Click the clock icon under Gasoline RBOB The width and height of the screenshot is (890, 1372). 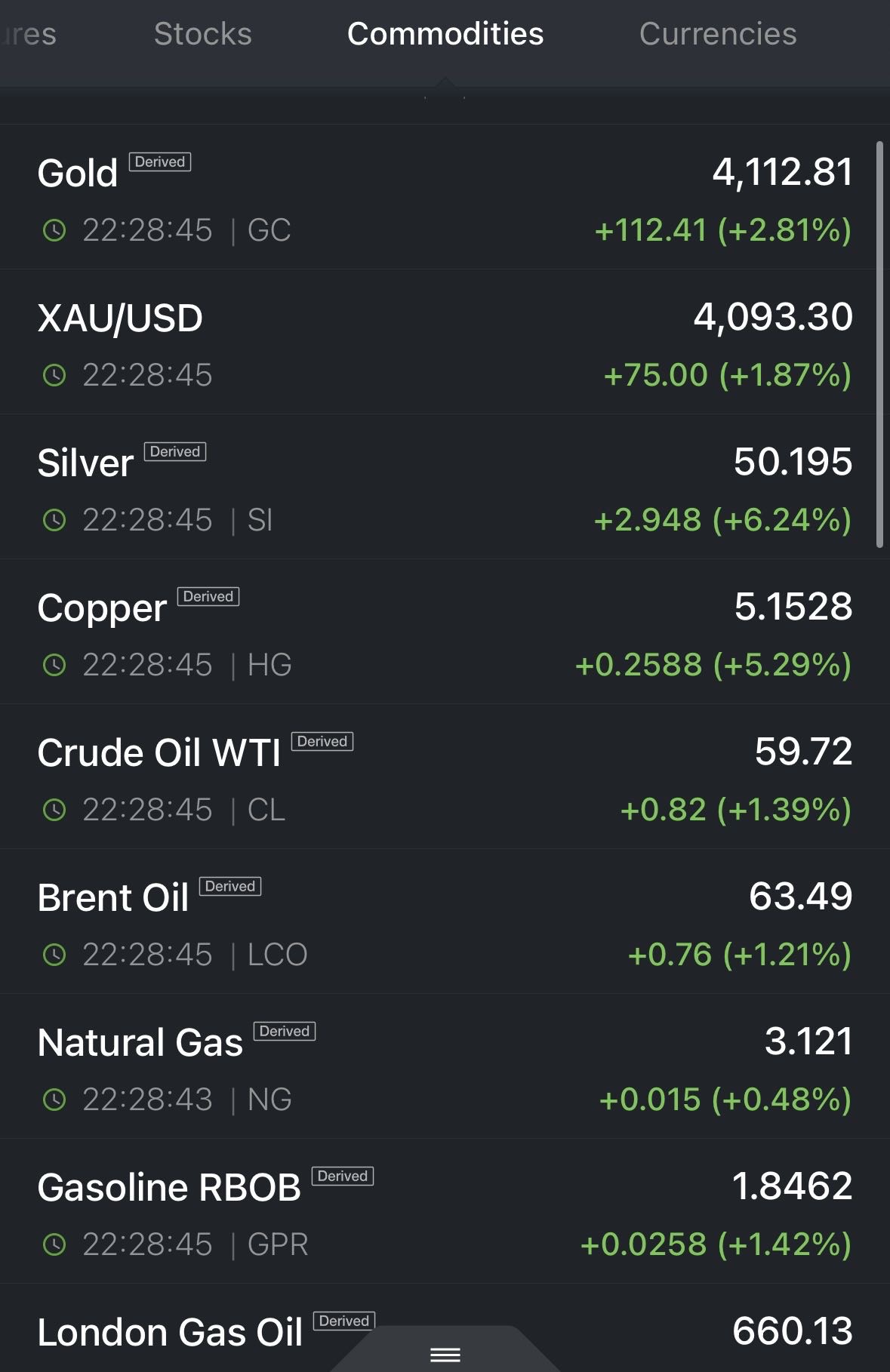[54, 1244]
